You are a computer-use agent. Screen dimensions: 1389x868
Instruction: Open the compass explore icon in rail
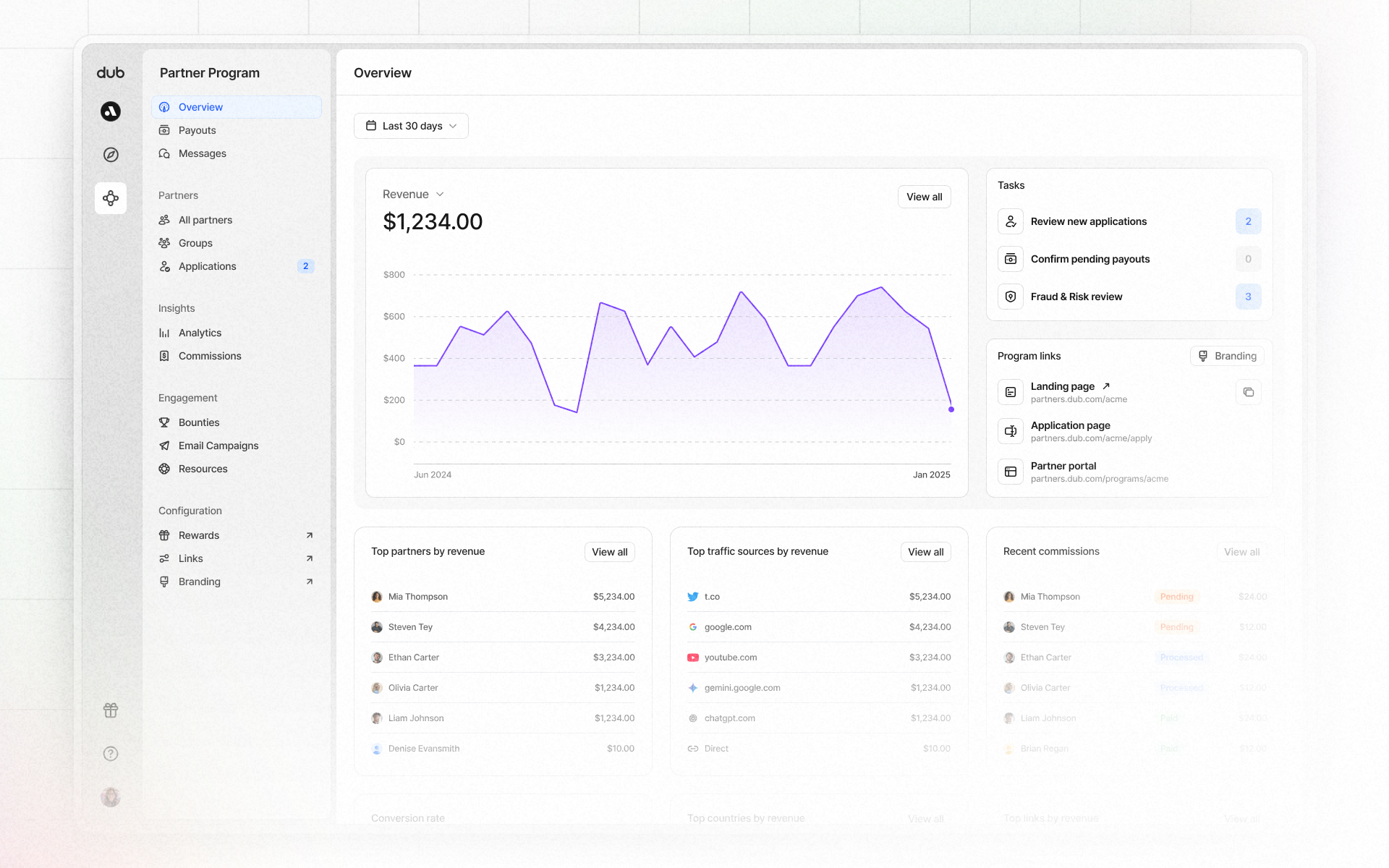pos(111,155)
